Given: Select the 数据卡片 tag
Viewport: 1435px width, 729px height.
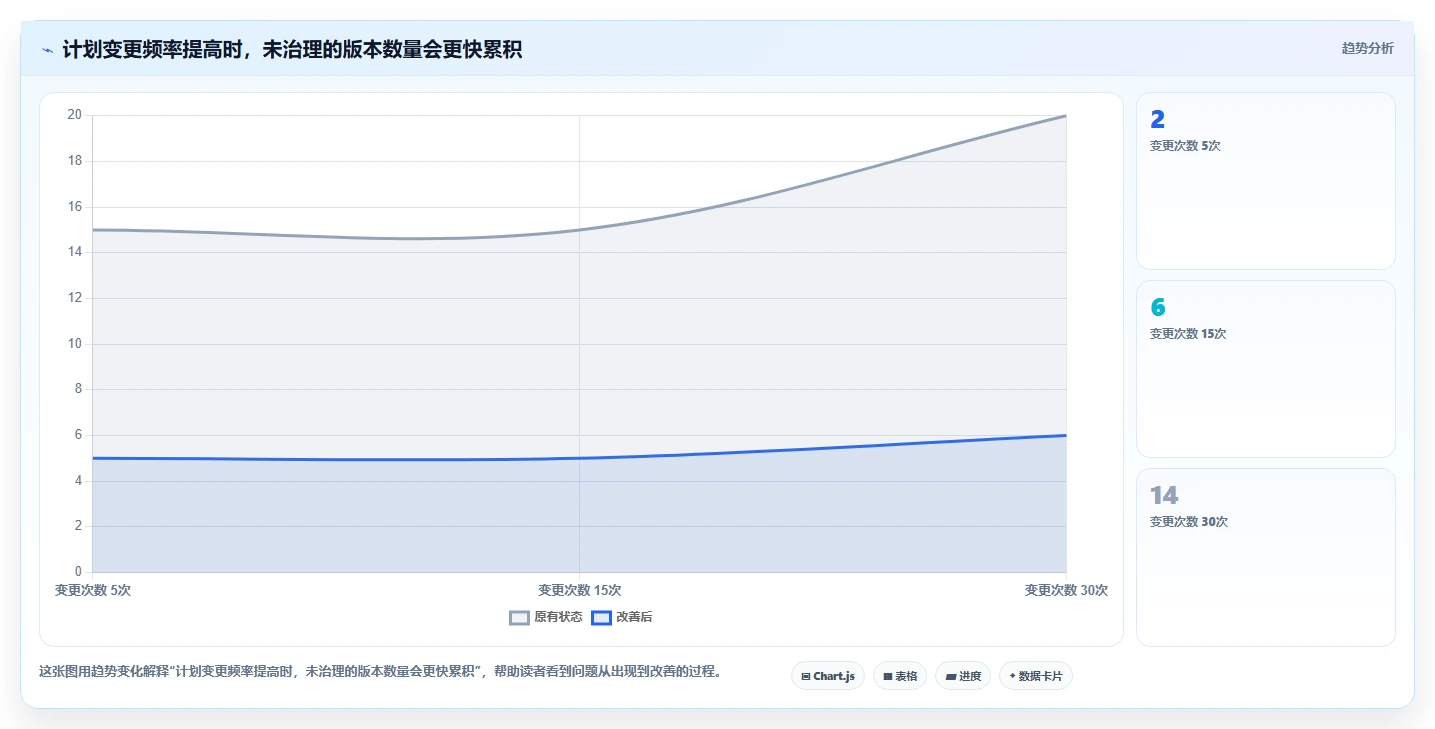Looking at the screenshot, I should point(1036,676).
